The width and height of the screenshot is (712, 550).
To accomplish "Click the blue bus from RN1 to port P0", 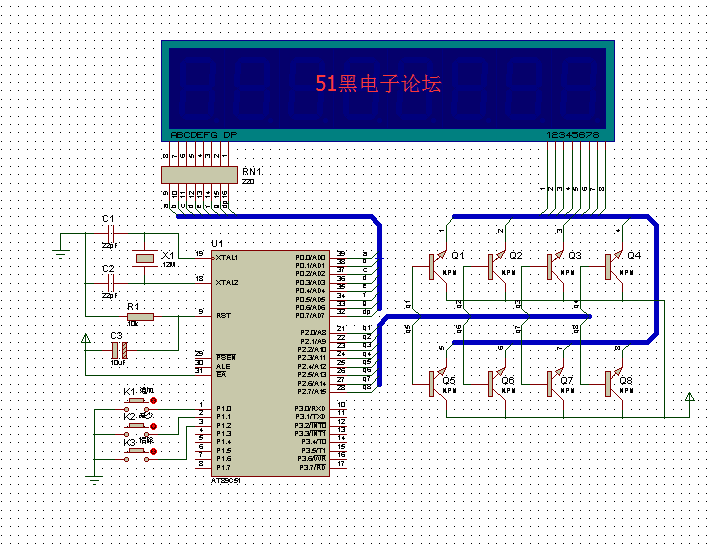I will [277, 216].
